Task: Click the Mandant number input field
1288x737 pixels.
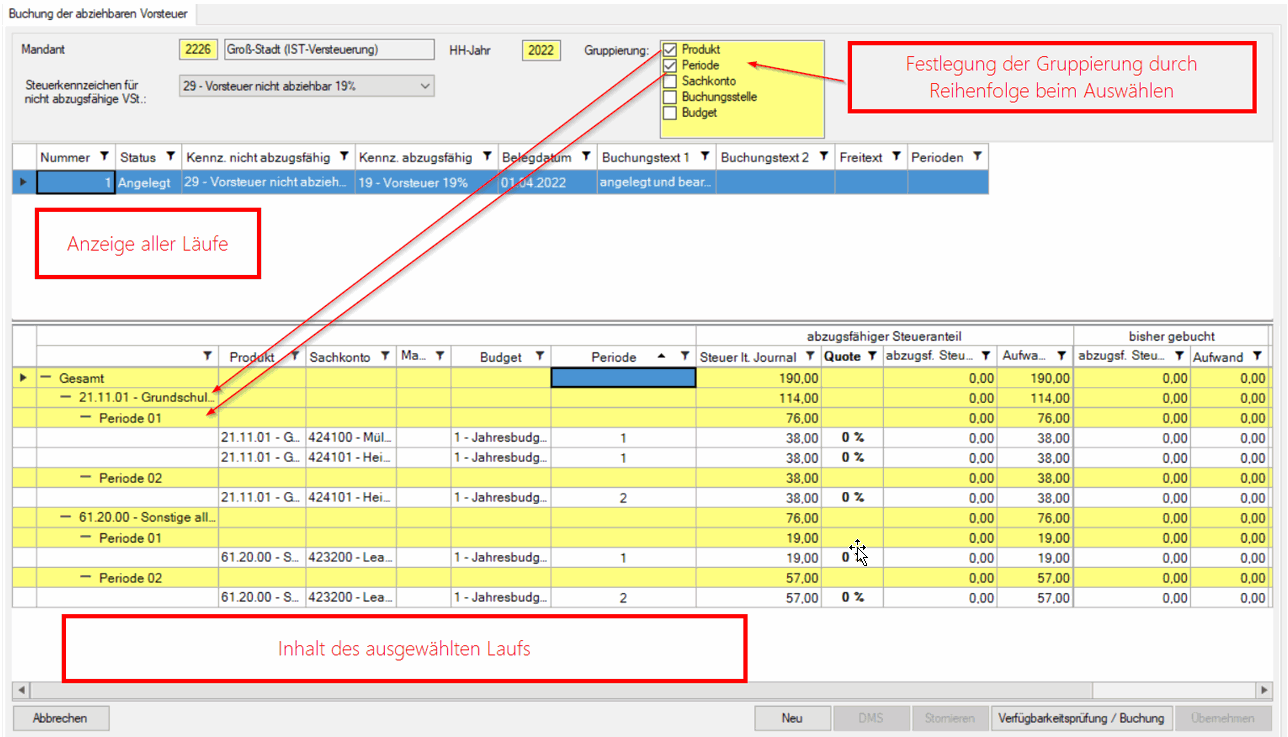Action: point(199,50)
